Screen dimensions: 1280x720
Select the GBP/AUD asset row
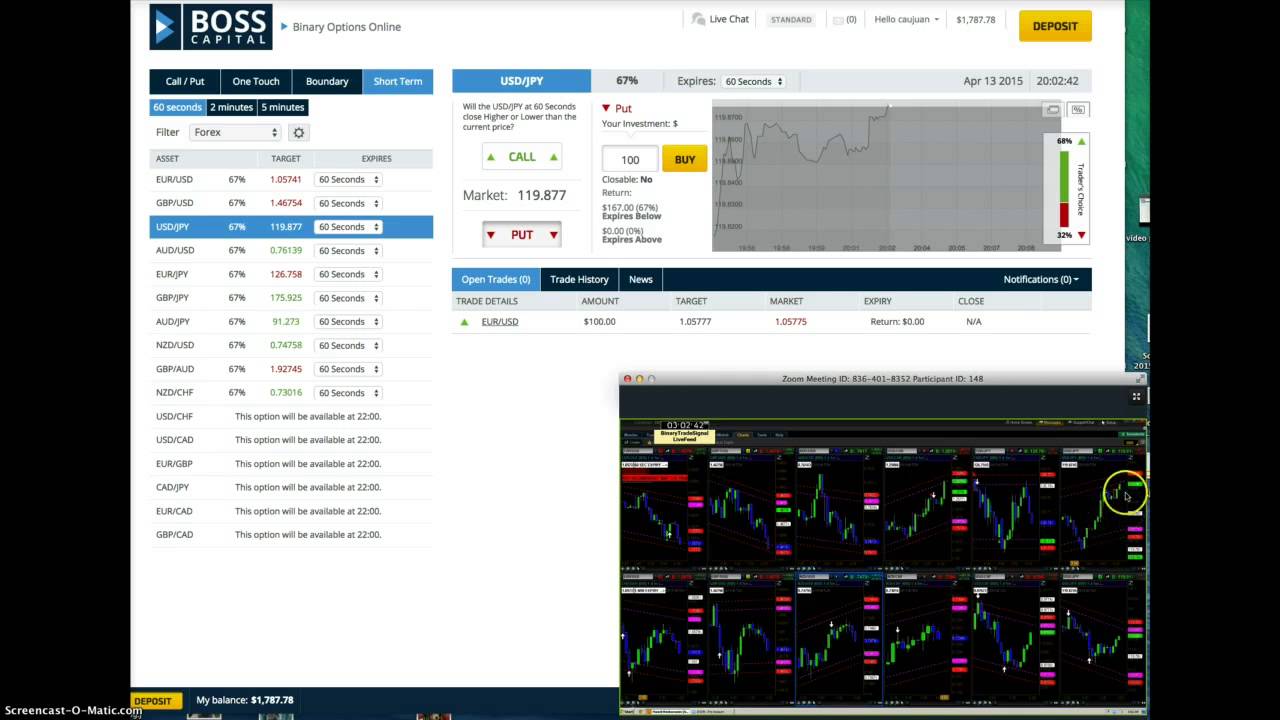(x=291, y=369)
